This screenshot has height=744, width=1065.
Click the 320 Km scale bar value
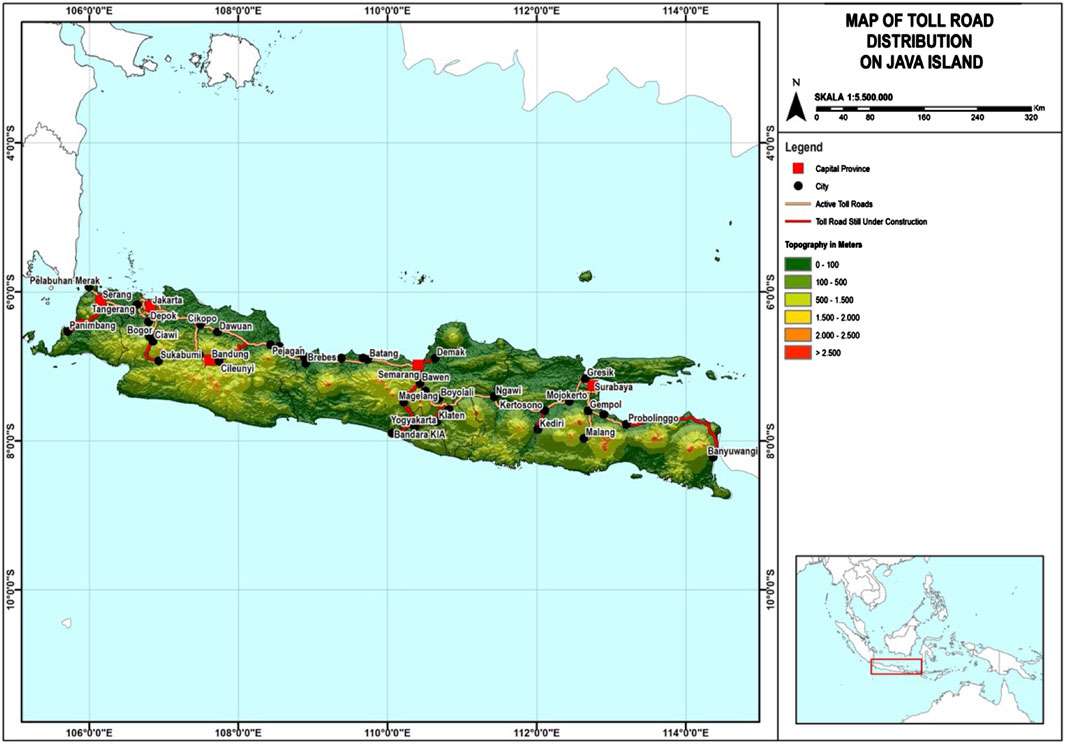[1031, 118]
